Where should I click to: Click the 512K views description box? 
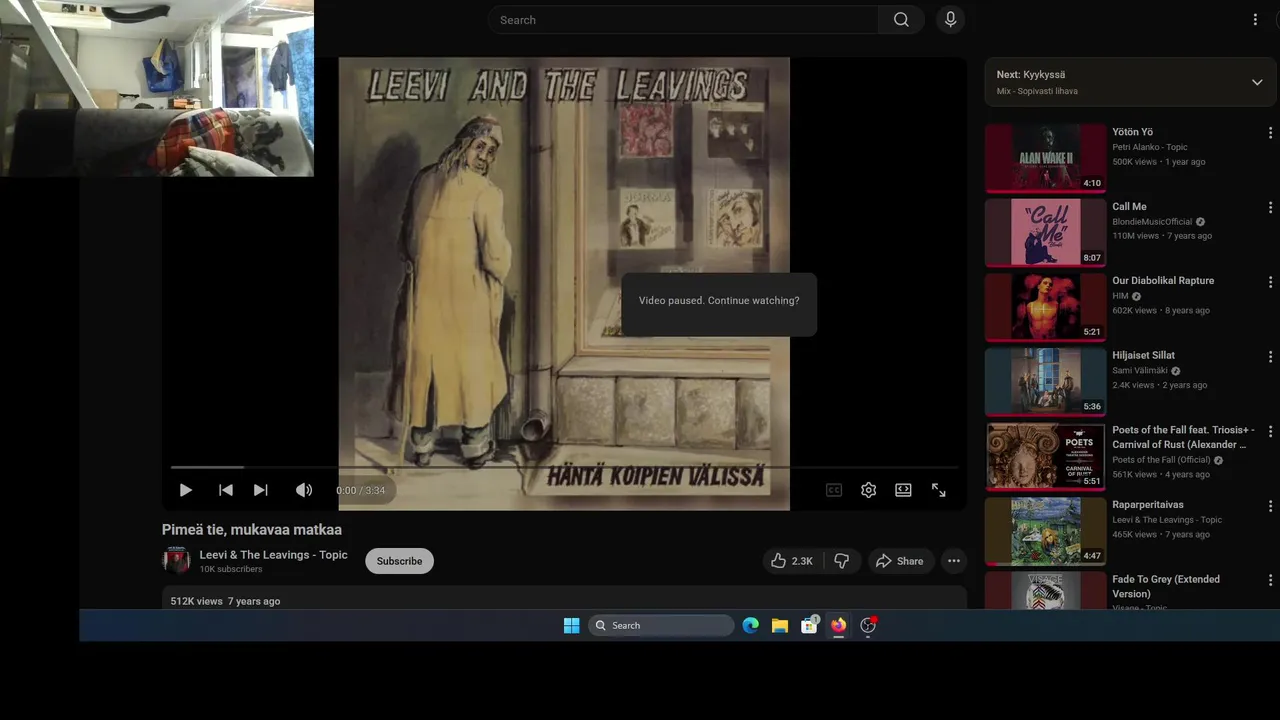tap(564, 598)
